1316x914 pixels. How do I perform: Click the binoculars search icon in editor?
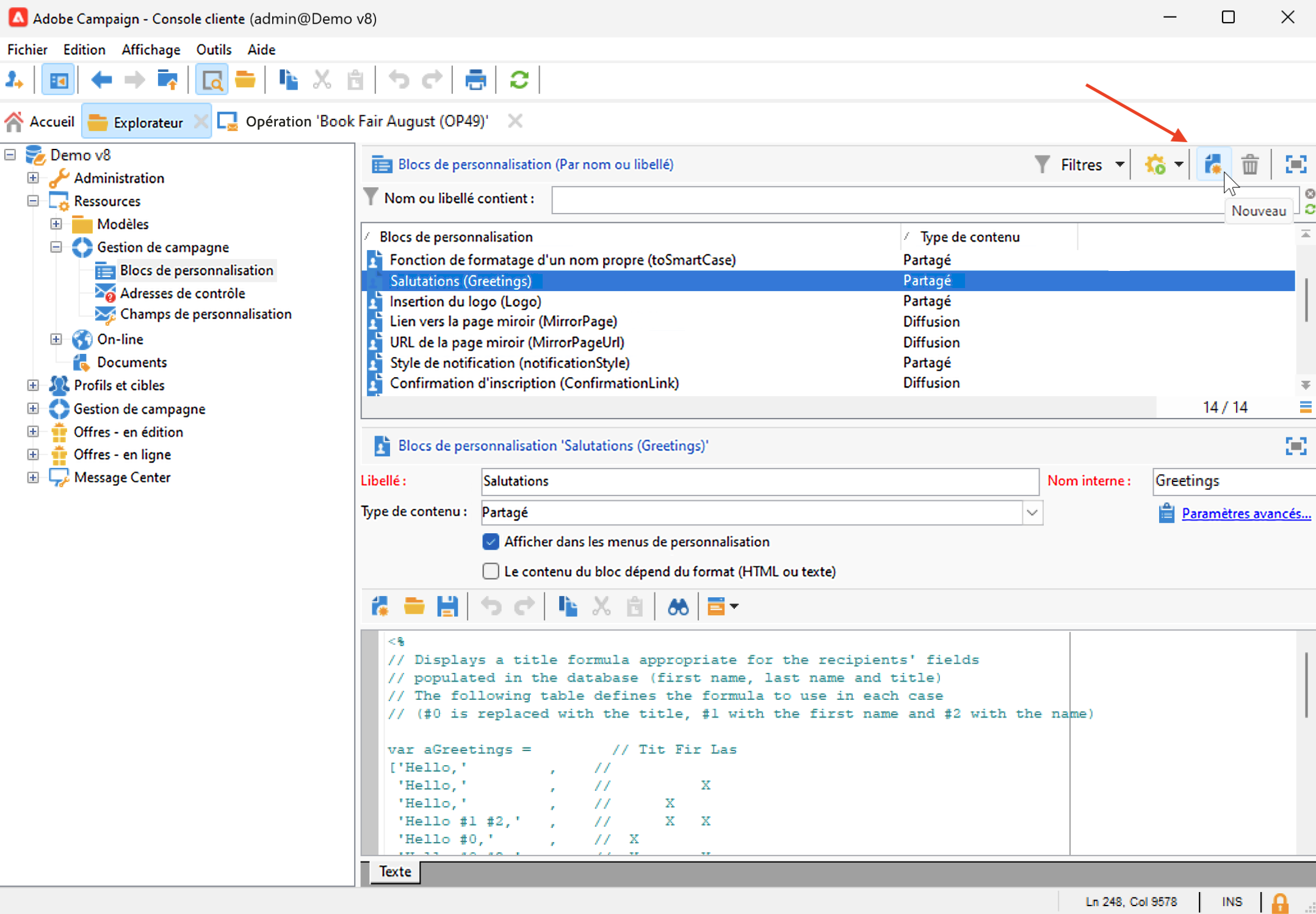[x=678, y=606]
